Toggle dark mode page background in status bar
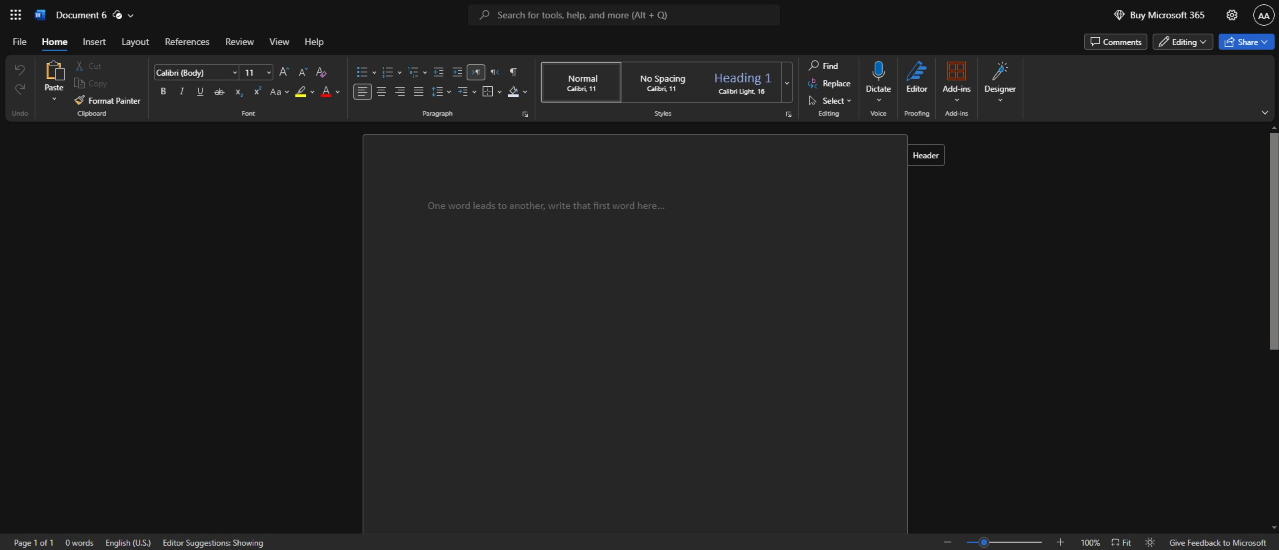The width and height of the screenshot is (1279, 550). 1151,543
